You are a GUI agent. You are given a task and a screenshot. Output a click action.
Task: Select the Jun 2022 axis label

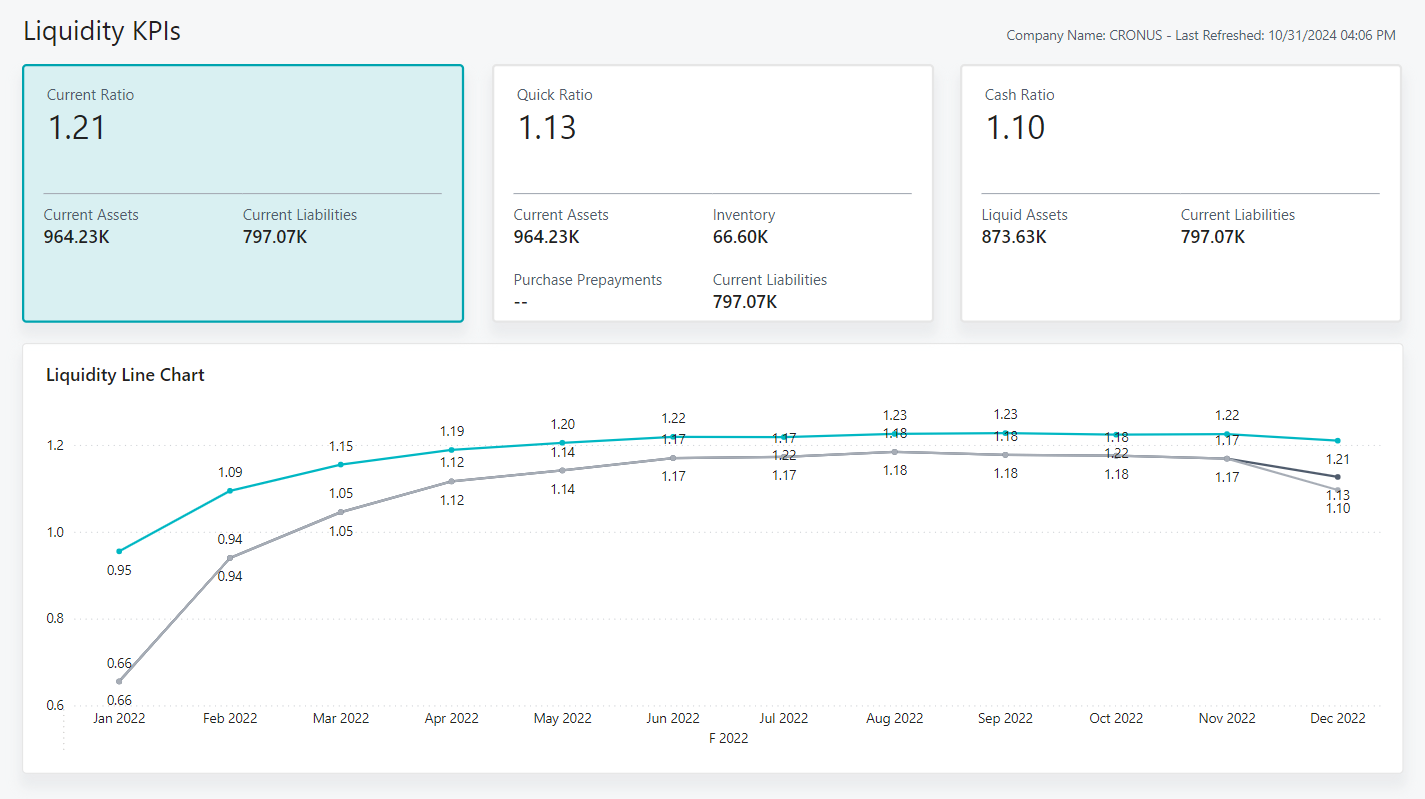click(x=672, y=718)
